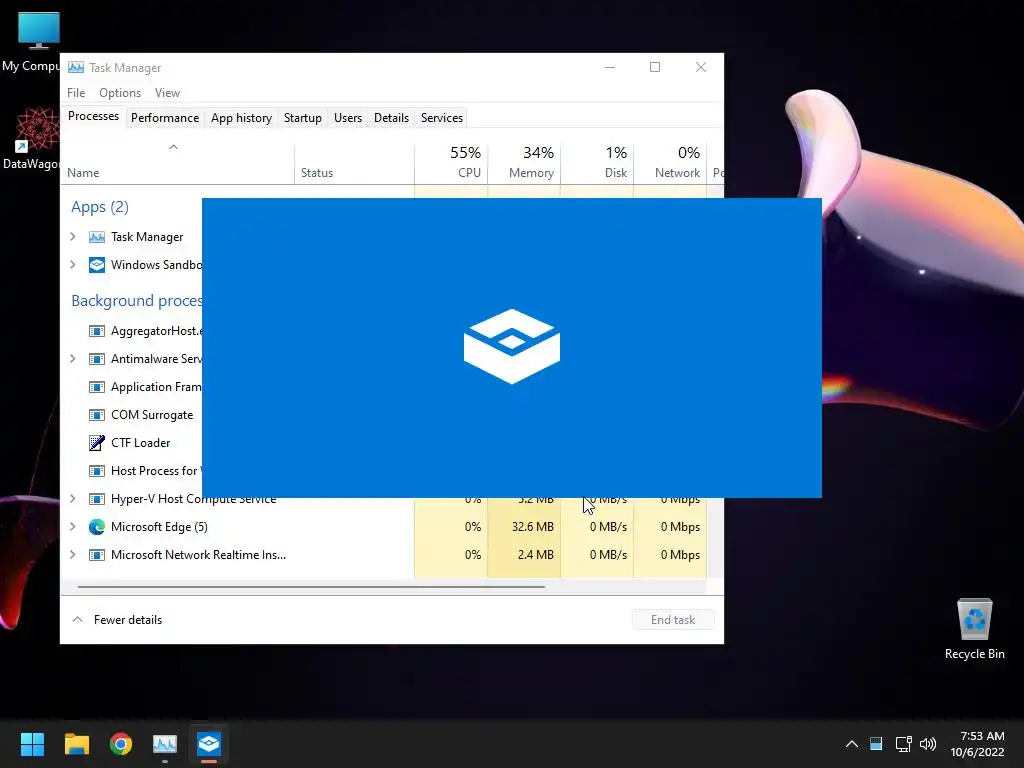The height and width of the screenshot is (768, 1024).
Task: Maximize the Task Manager window
Action: click(x=654, y=67)
